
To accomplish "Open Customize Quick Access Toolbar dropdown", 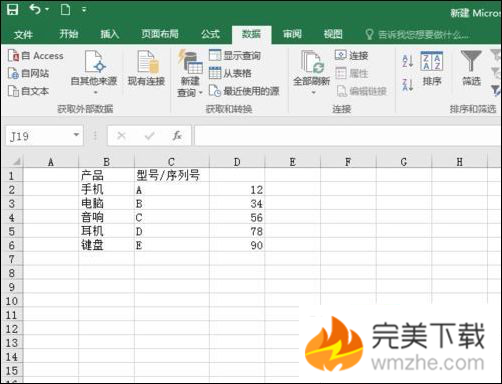I will [x=84, y=10].
